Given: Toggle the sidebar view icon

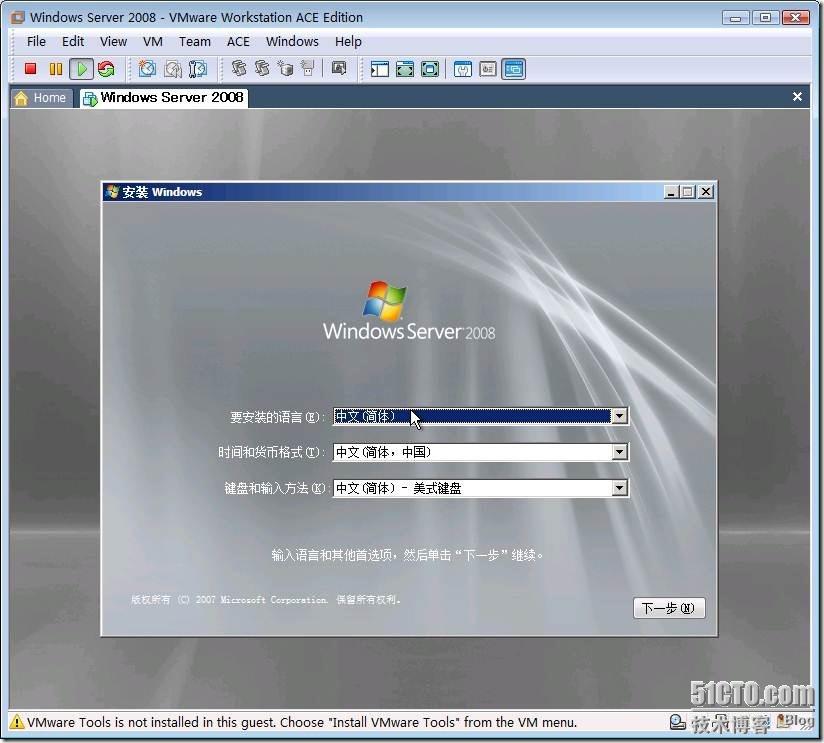Looking at the screenshot, I should coord(379,69).
